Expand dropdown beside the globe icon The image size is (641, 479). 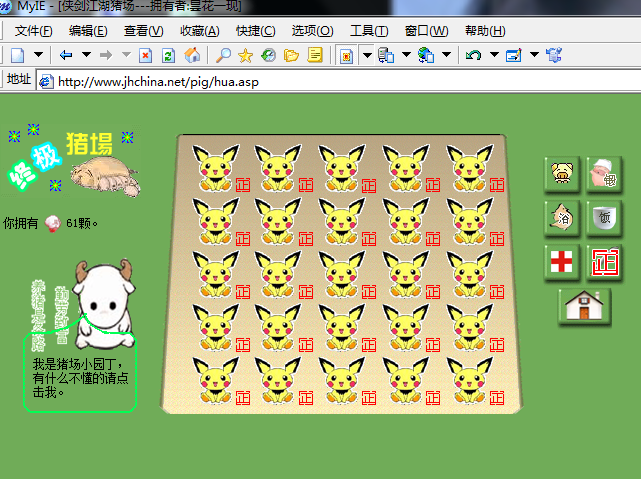[446, 54]
